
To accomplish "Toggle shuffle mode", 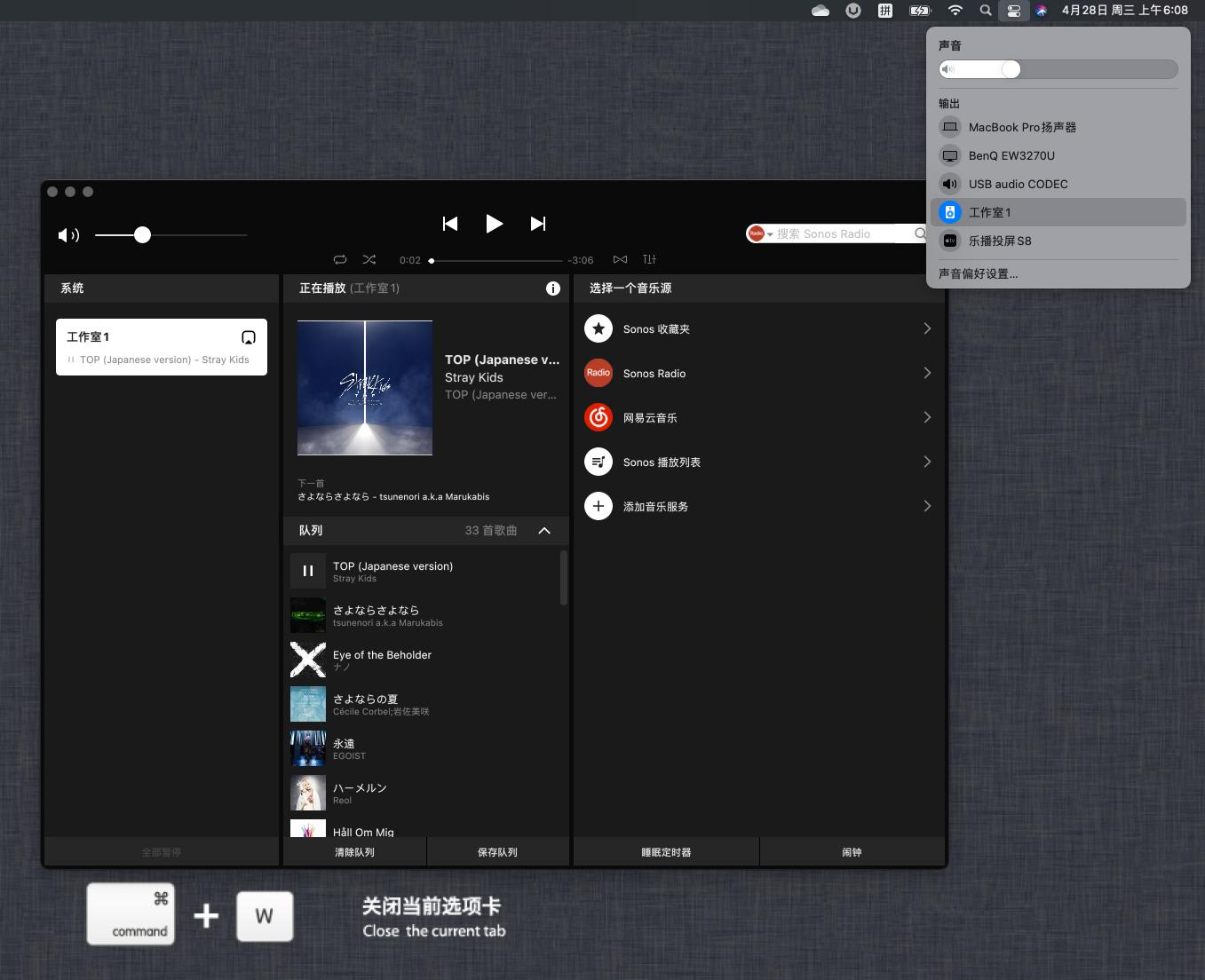I will 369,259.
